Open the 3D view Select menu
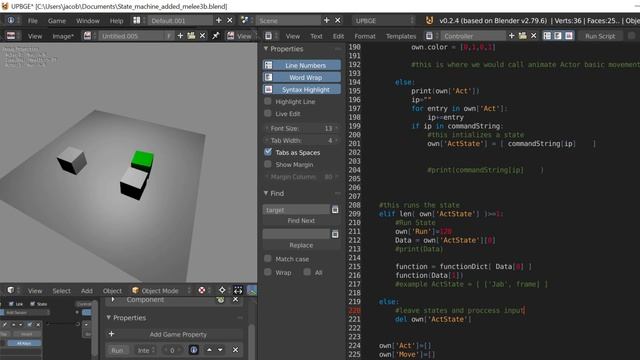Viewport: 640px width, 360px height. tap(61, 290)
